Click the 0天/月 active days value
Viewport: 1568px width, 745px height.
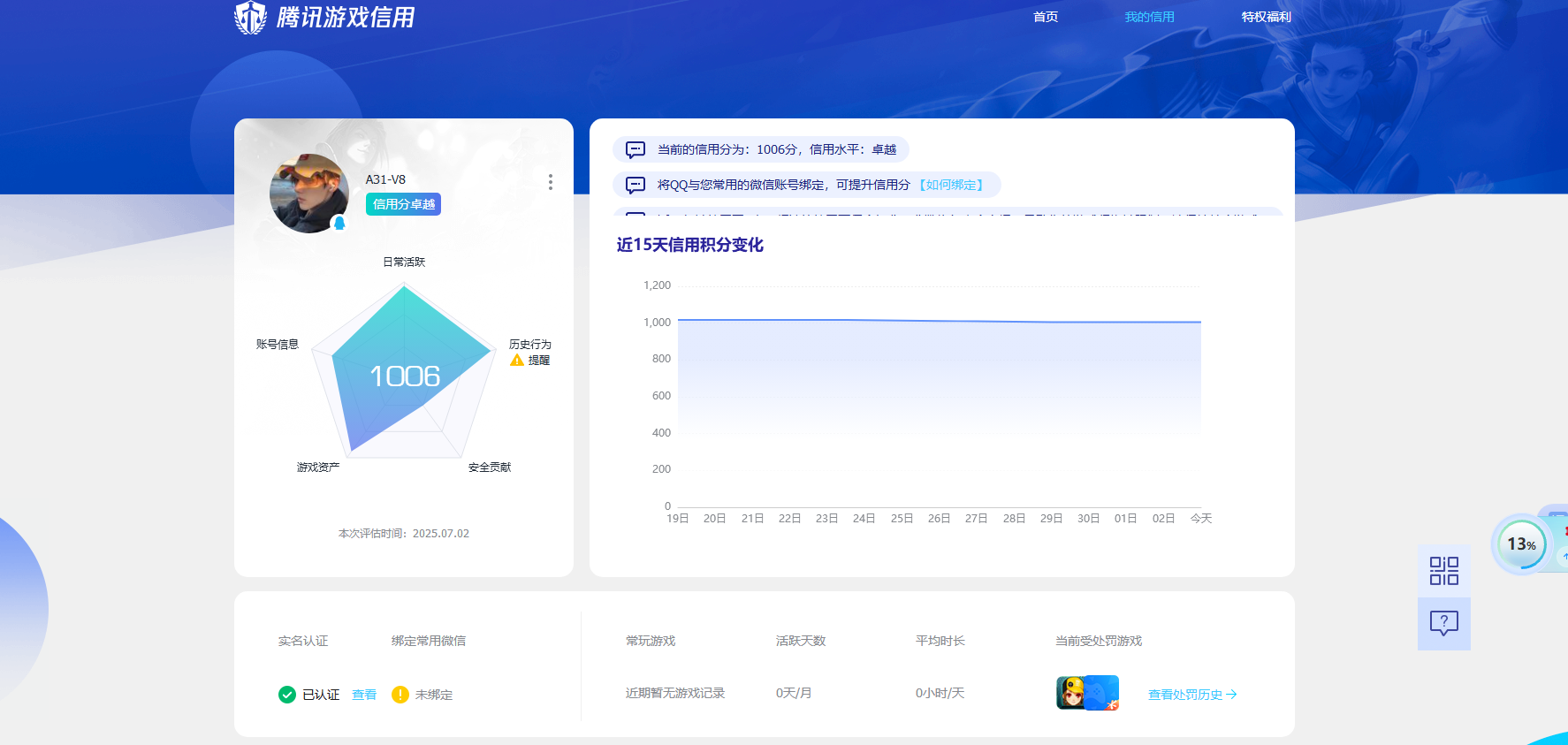point(794,693)
